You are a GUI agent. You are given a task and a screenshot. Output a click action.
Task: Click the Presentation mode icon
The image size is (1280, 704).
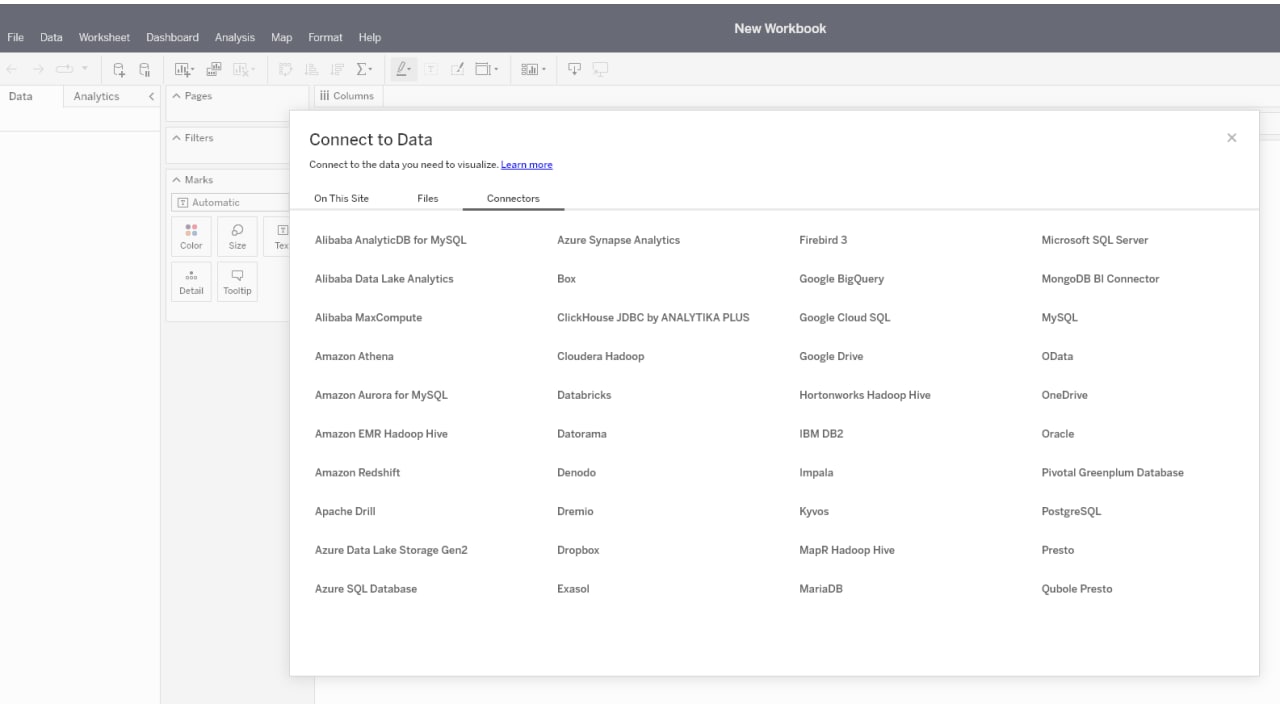[600, 69]
